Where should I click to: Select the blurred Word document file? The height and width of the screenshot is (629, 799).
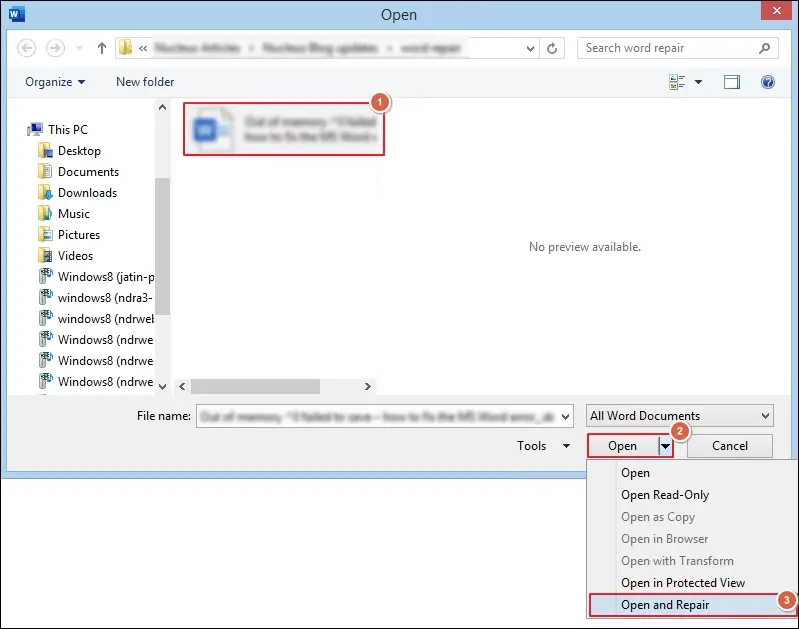tap(284, 129)
